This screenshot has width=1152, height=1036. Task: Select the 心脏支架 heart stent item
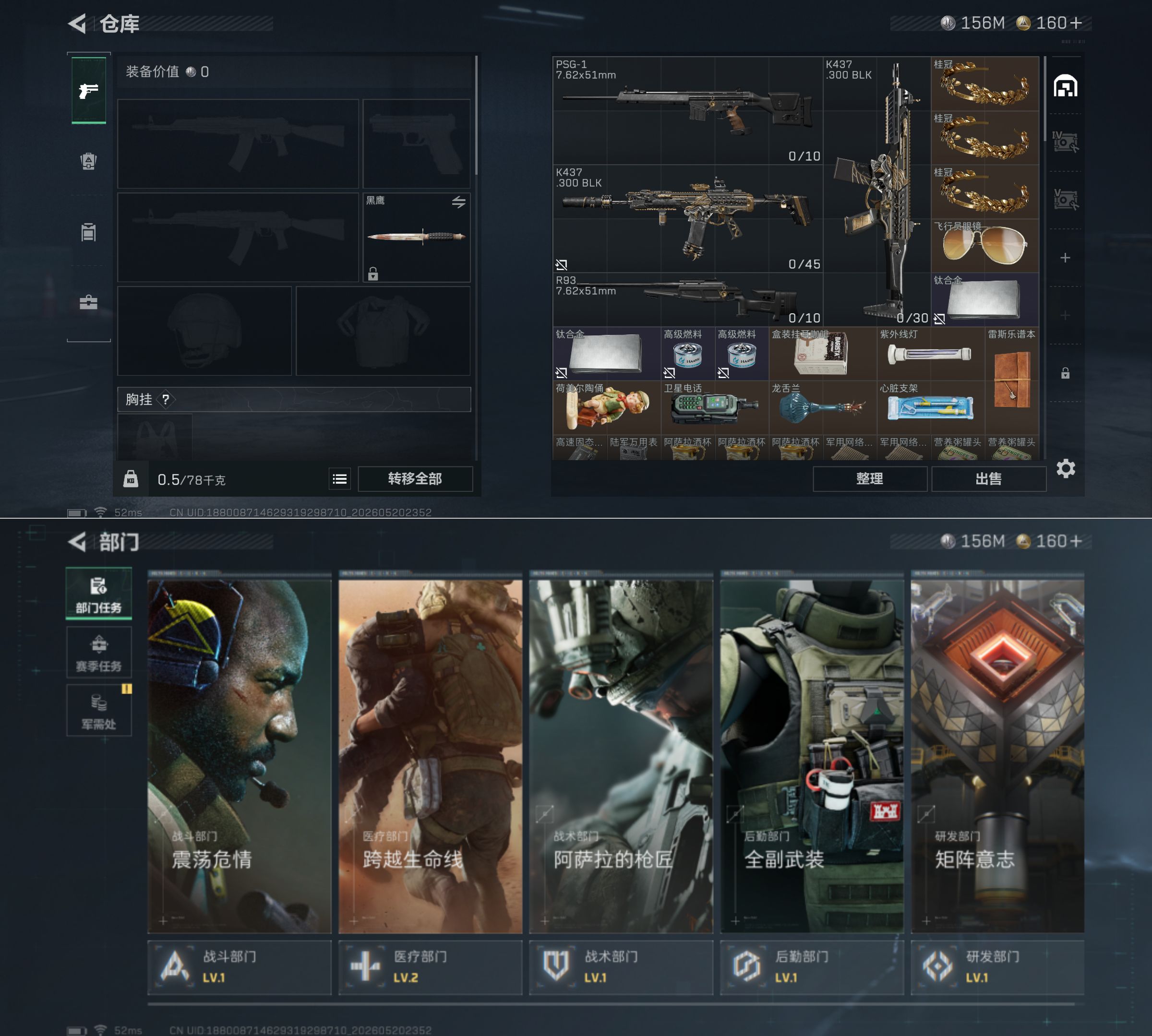tap(931, 407)
